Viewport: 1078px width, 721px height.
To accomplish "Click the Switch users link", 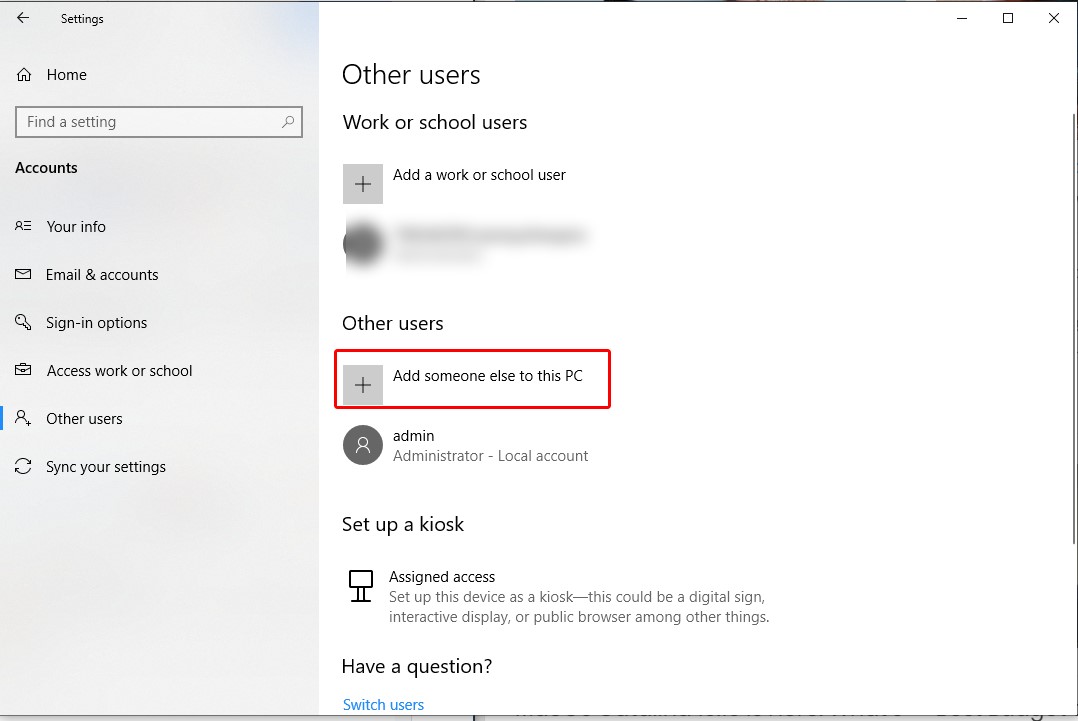I will (x=383, y=704).
